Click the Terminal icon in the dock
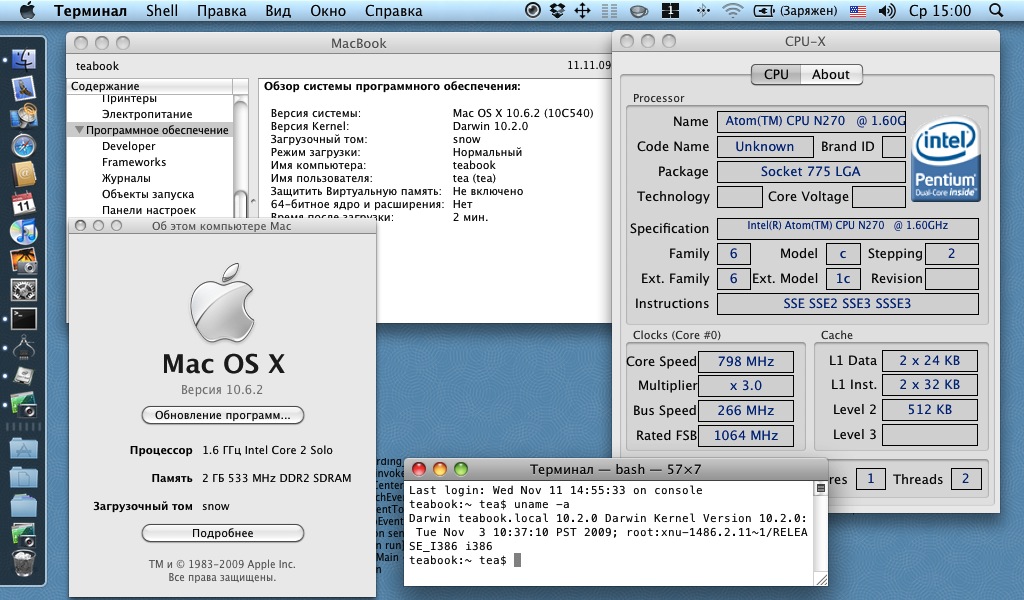Viewport: 1024px width, 600px height. tap(23, 319)
